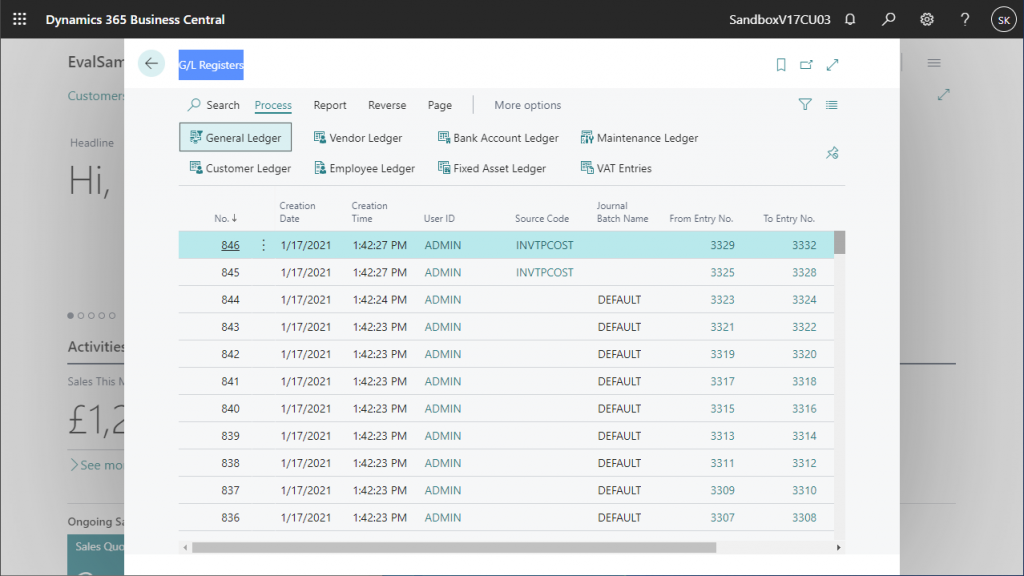Open Fixed Asset Ledger action
The image size is (1024, 576).
492,168
